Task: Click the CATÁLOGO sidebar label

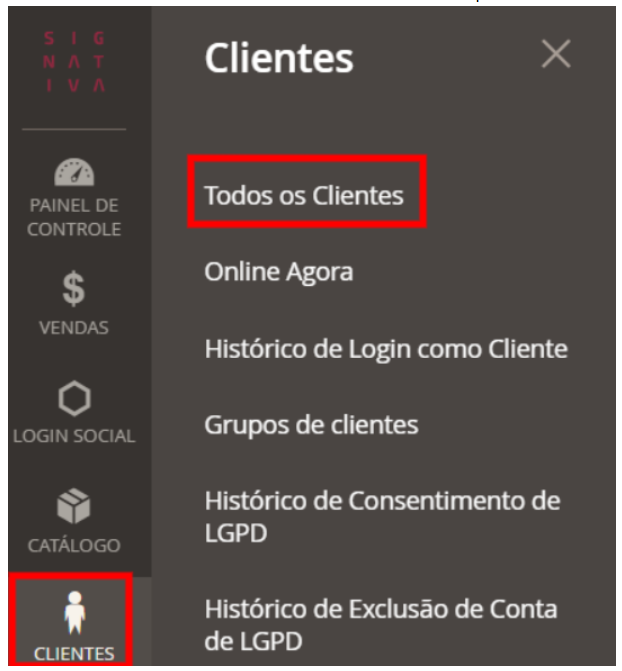Action: 74,545
